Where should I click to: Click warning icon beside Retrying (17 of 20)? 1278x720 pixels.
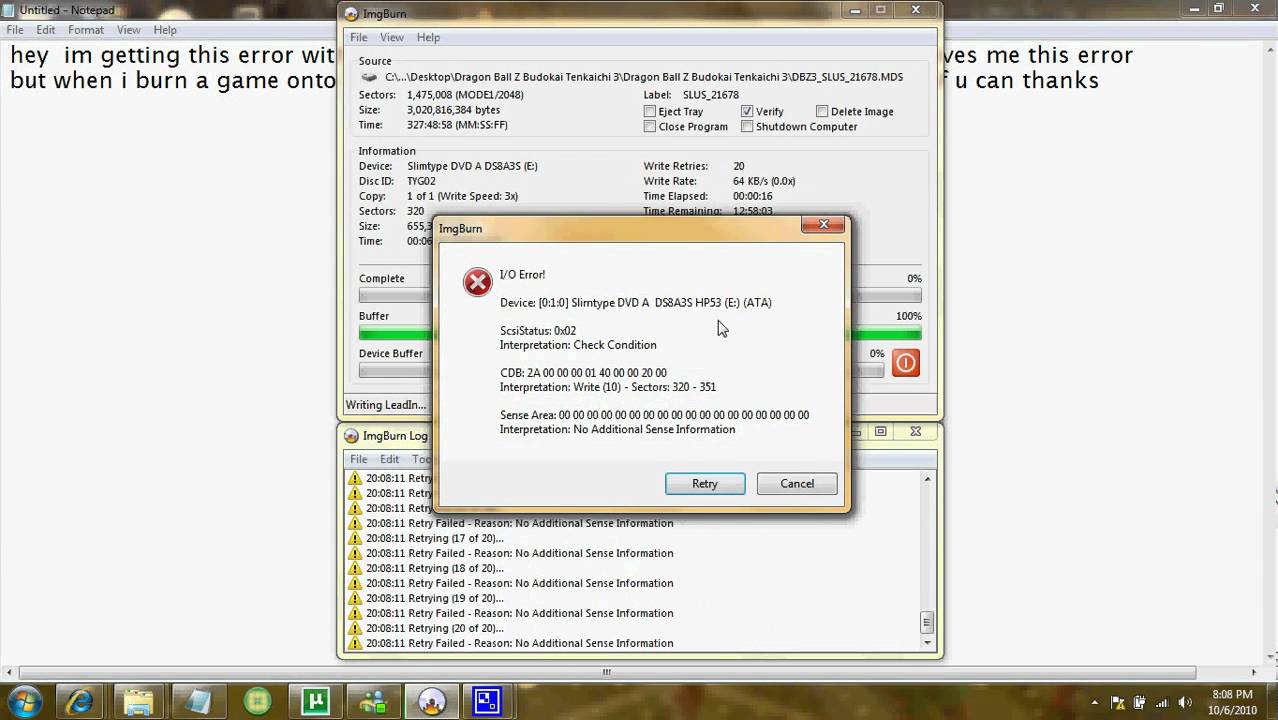355,538
